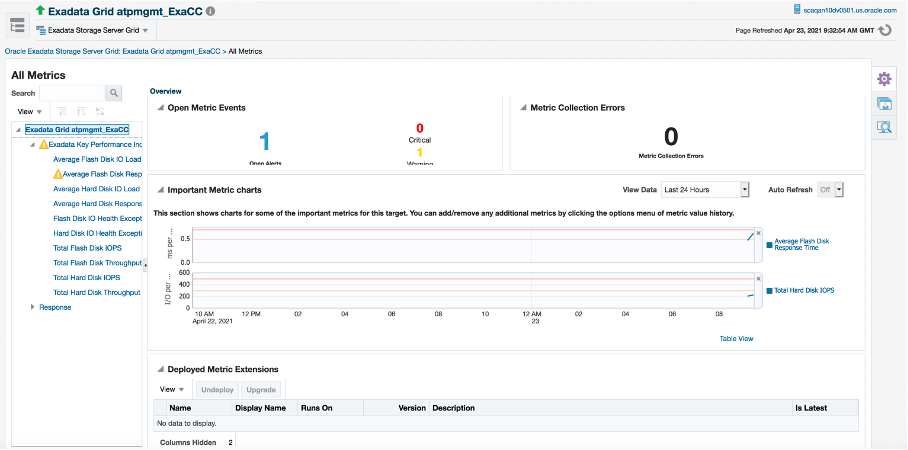
Task: Select Average Hard Disk IO Load metric
Action: pos(97,189)
